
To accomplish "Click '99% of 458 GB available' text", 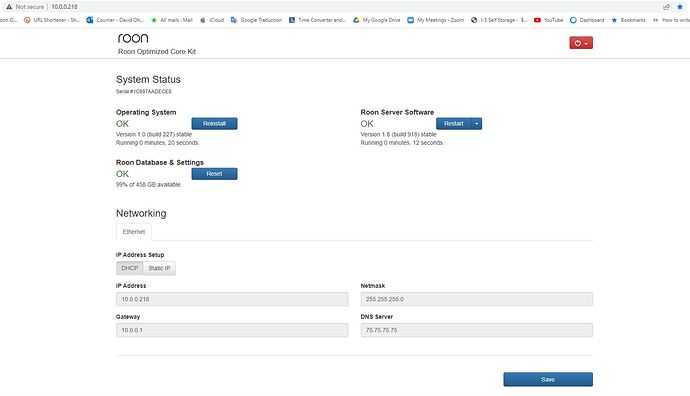I will (149, 184).
